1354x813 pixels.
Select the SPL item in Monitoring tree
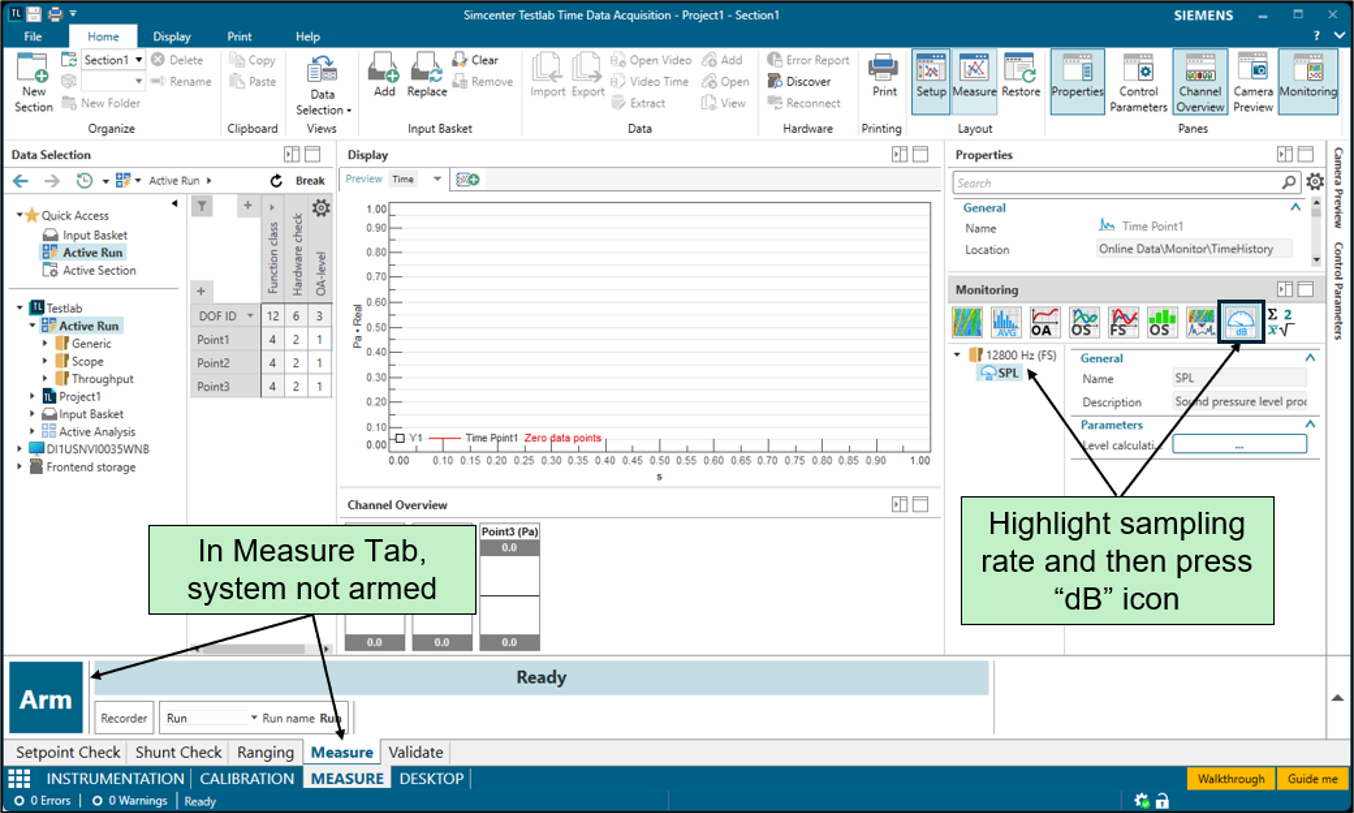[x=1000, y=372]
